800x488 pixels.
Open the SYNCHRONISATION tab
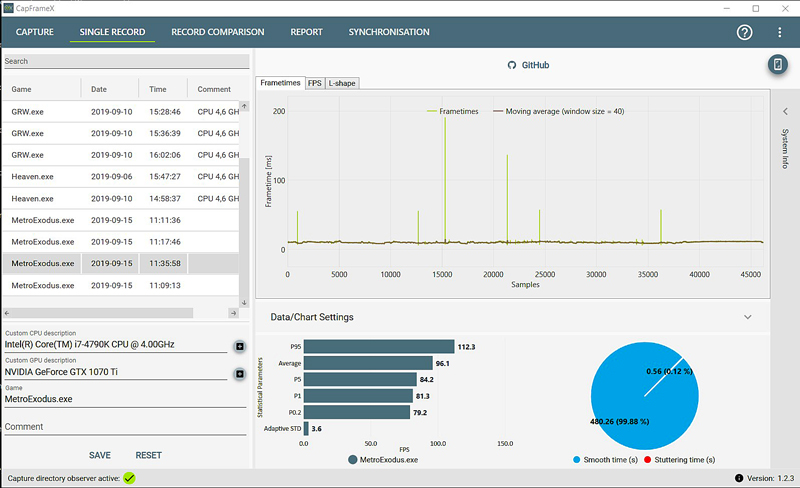coord(389,32)
